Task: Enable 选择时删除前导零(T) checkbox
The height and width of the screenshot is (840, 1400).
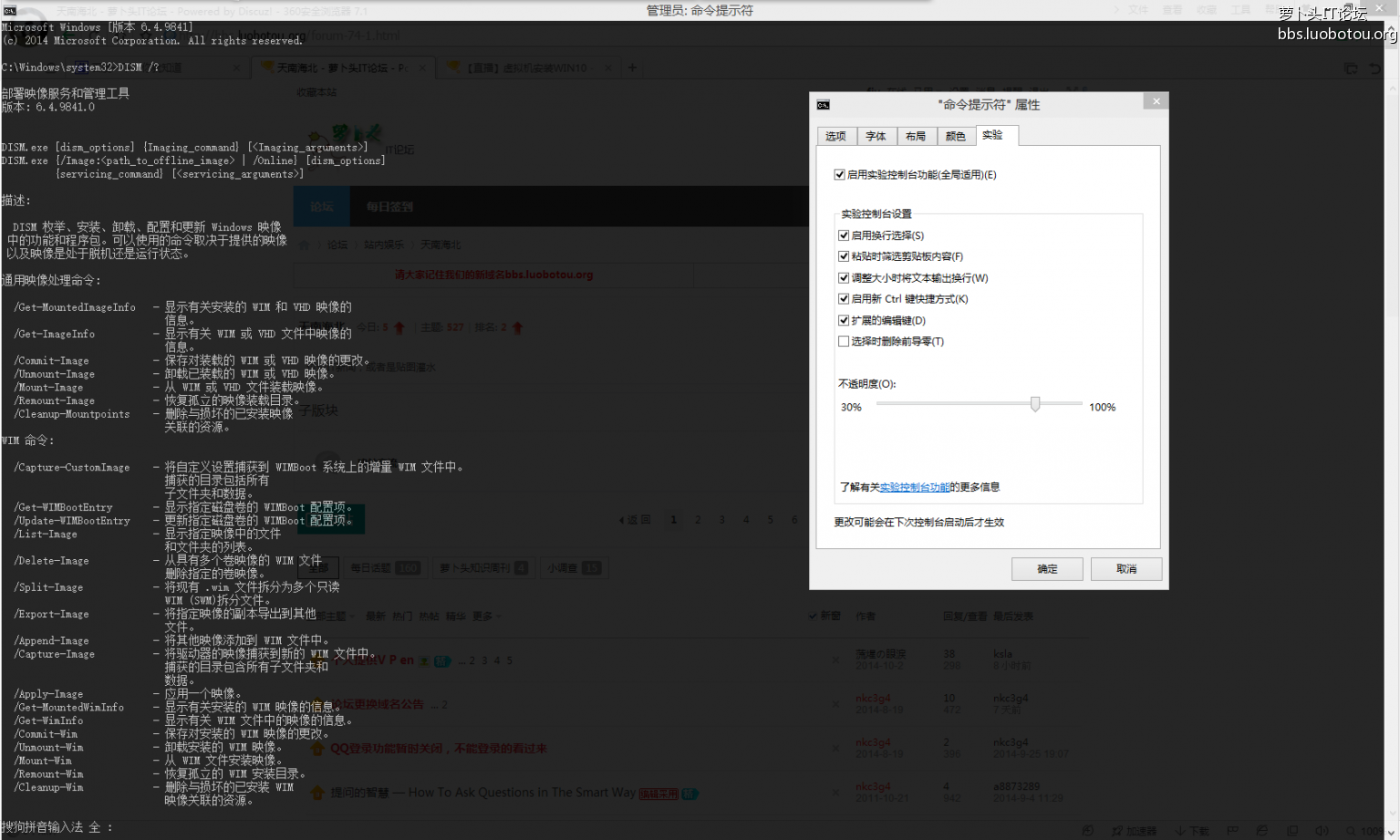Action: [844, 341]
